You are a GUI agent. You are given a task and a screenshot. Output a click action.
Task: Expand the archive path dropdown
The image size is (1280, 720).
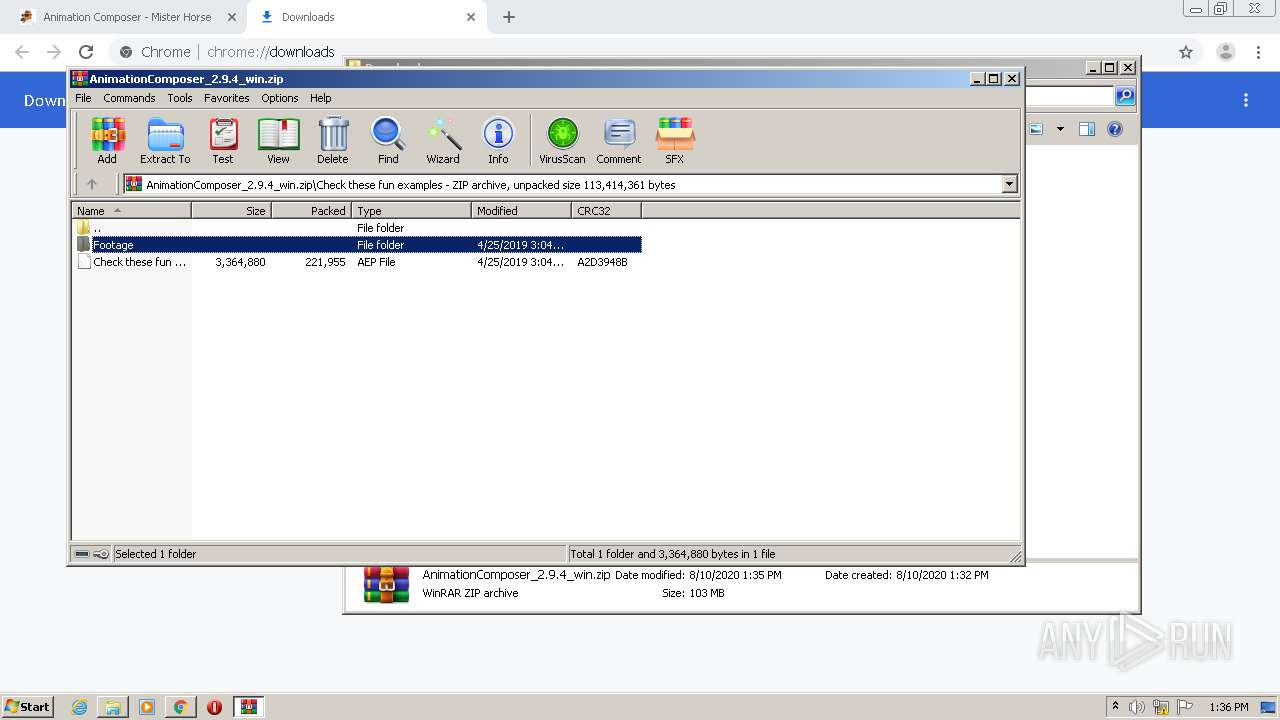pyautogui.click(x=1009, y=184)
